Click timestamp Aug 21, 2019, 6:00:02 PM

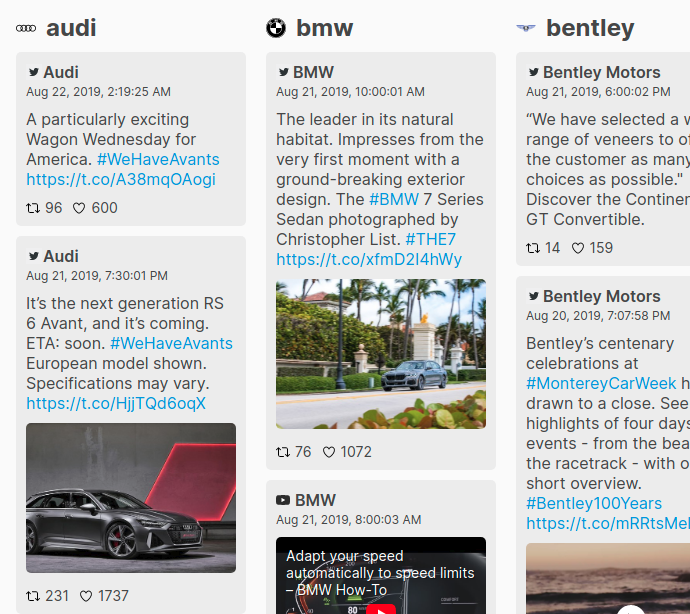(598, 92)
